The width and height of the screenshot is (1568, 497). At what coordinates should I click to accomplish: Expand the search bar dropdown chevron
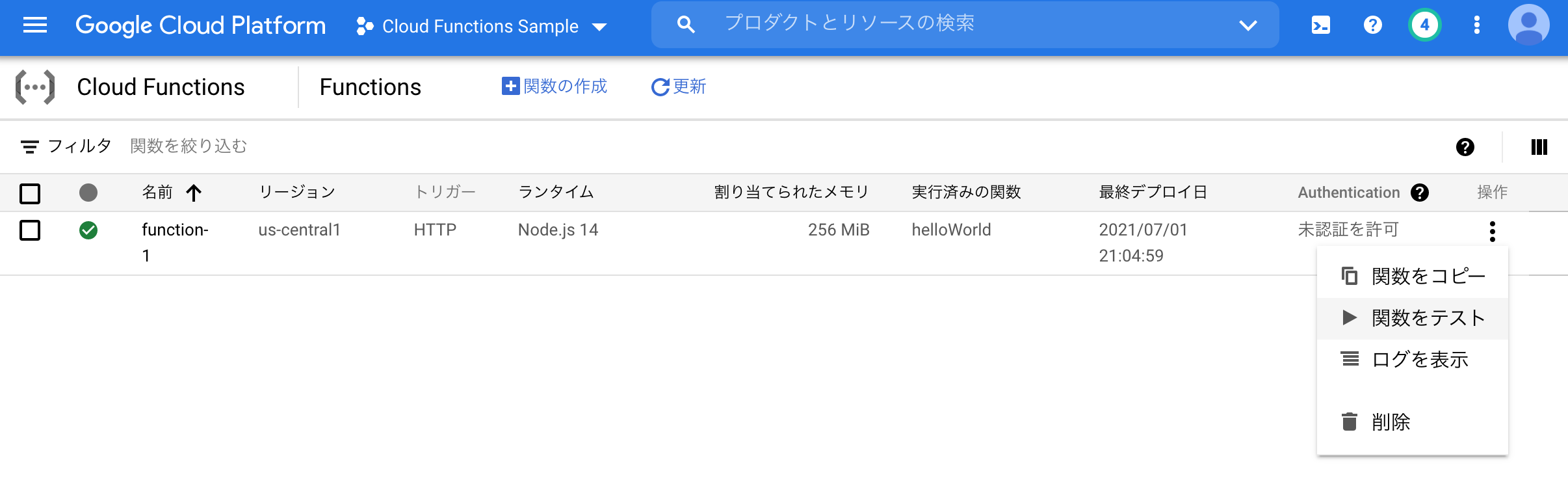coord(1248,25)
